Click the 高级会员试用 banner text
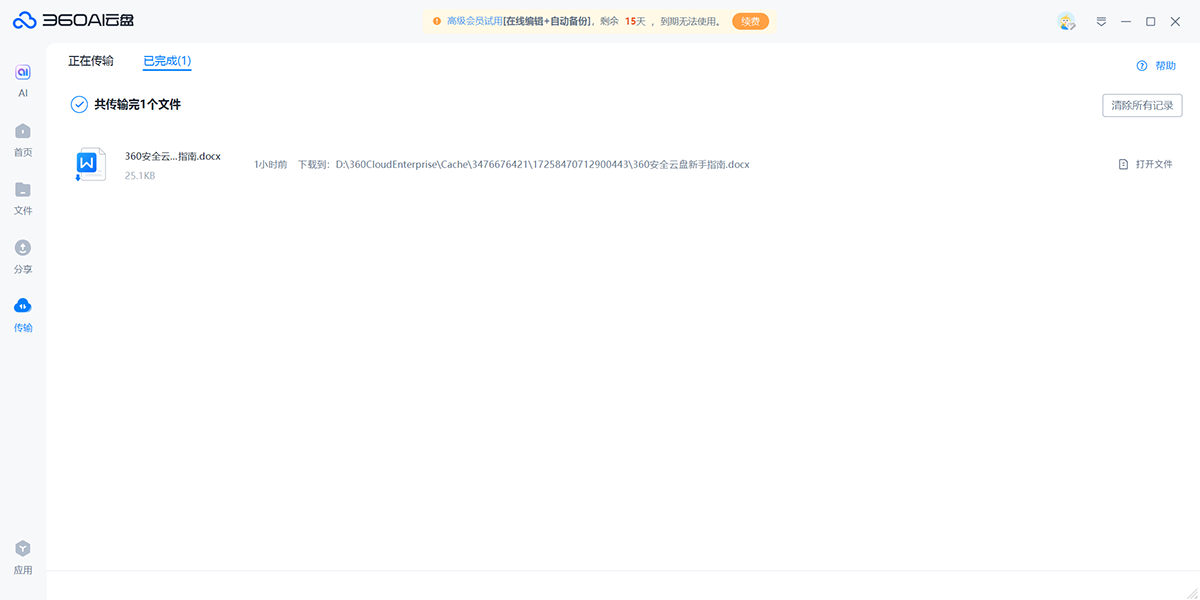The width and height of the screenshot is (1200, 600). [474, 21]
